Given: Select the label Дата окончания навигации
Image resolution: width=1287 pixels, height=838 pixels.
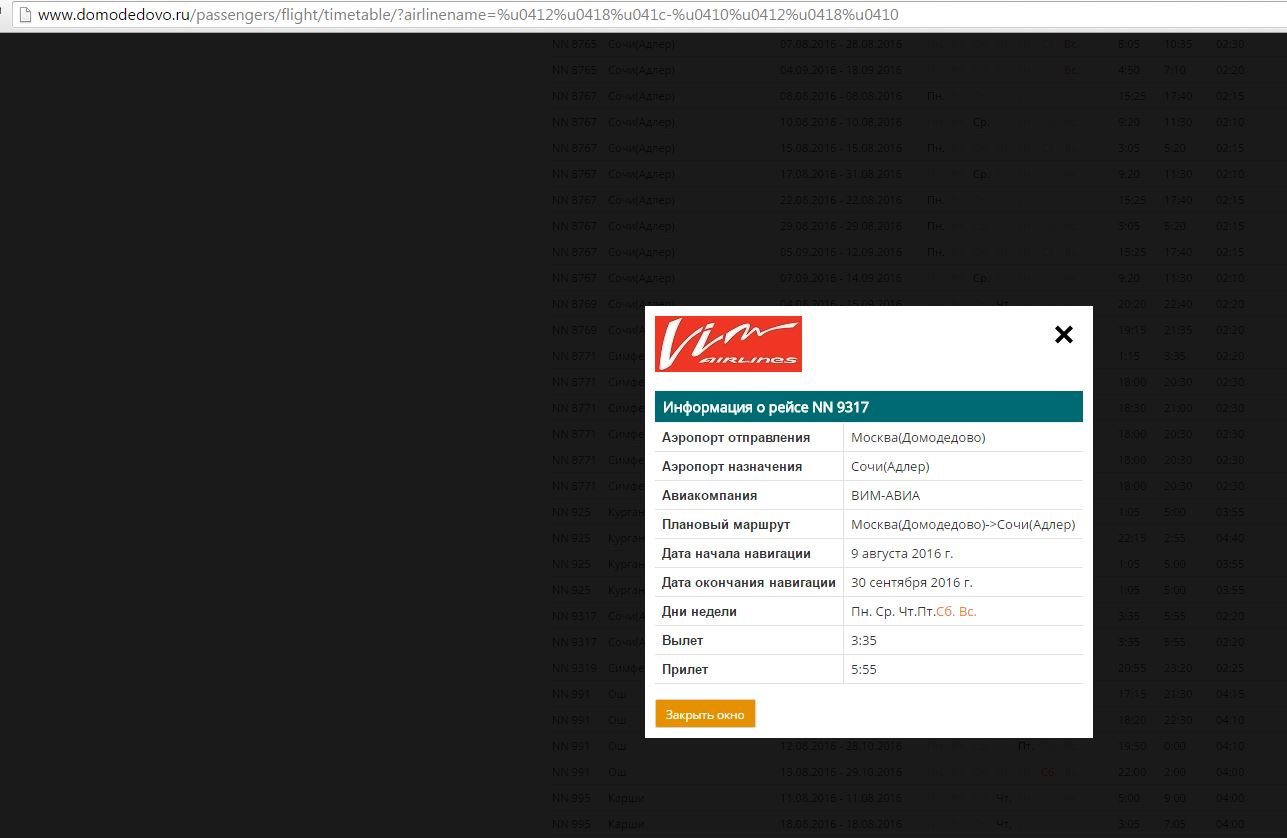Looking at the screenshot, I should coord(749,583).
